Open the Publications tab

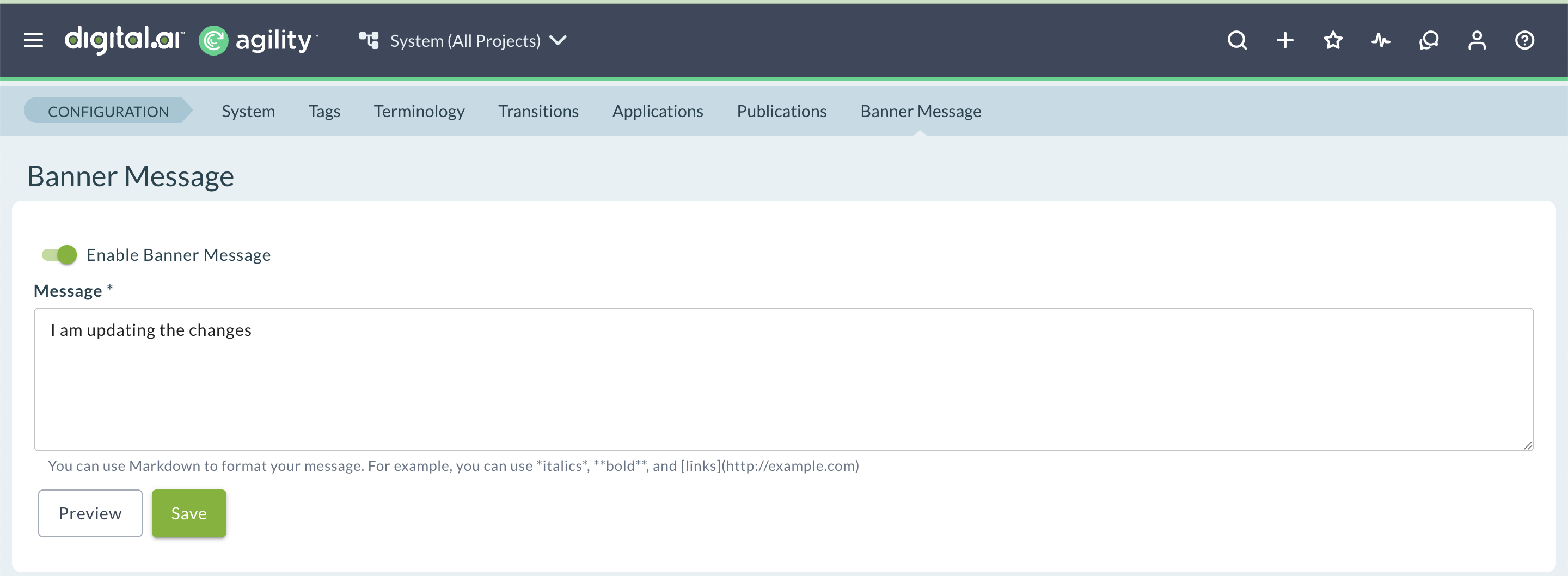tap(782, 111)
